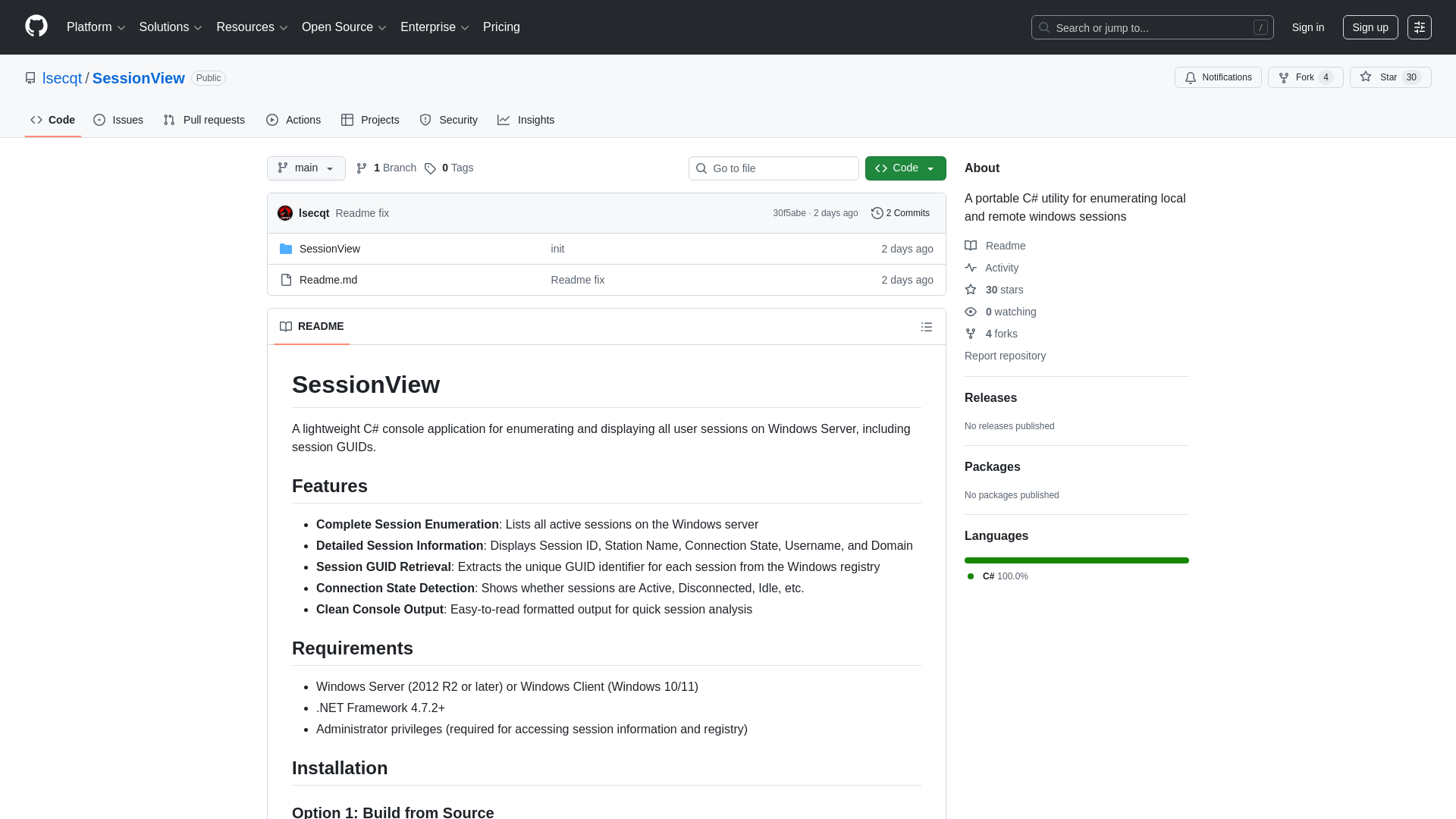
Task: Star the SessionView repository
Action: pyautogui.click(x=1383, y=77)
